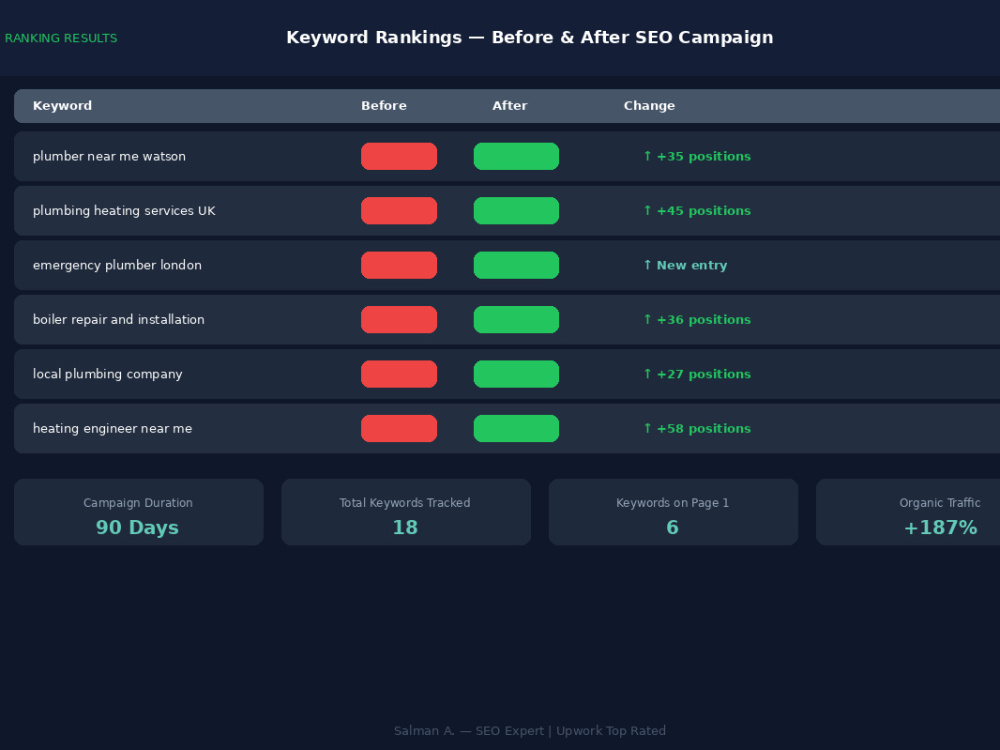Image resolution: width=1000 pixels, height=750 pixels.
Task: Click the '+35 positions' change value
Action: (697, 156)
